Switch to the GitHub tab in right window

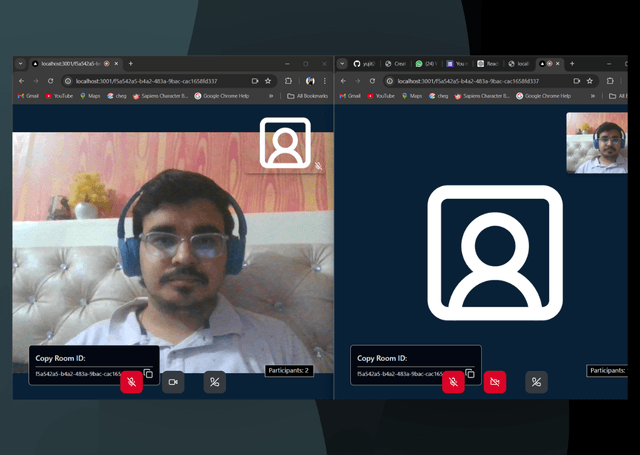[364, 64]
